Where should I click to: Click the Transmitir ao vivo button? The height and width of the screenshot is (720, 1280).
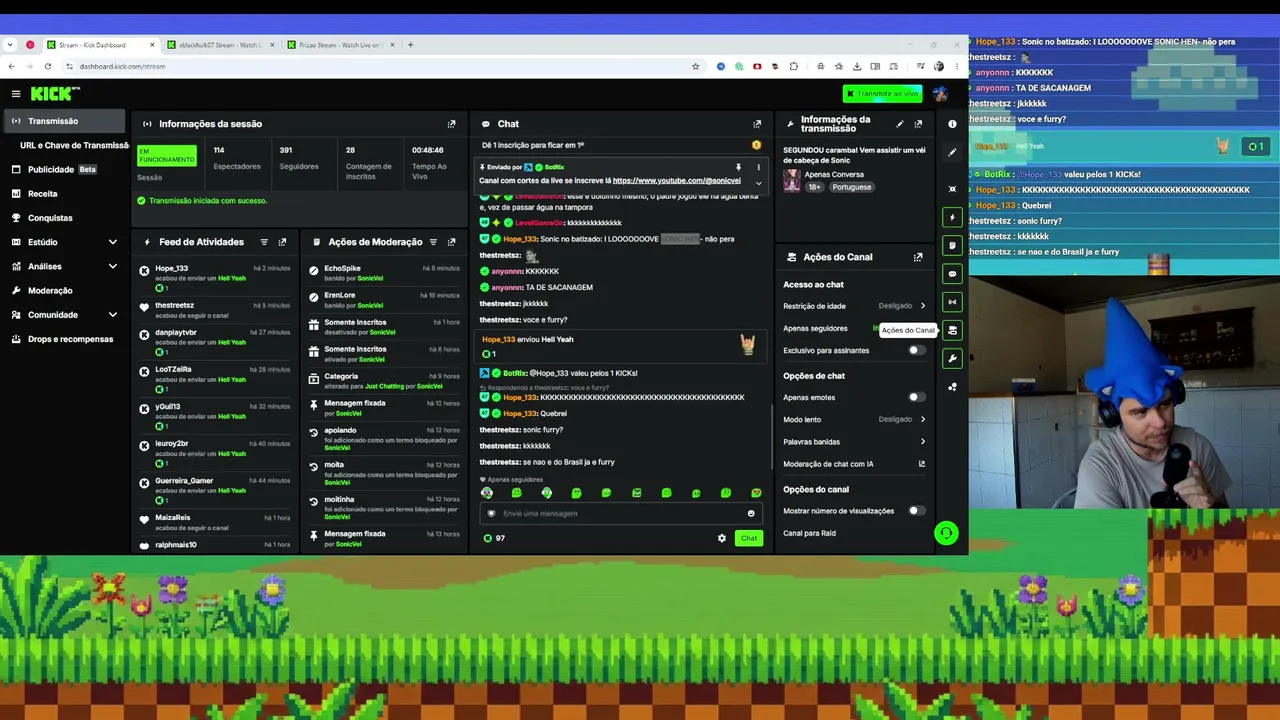(x=882, y=94)
